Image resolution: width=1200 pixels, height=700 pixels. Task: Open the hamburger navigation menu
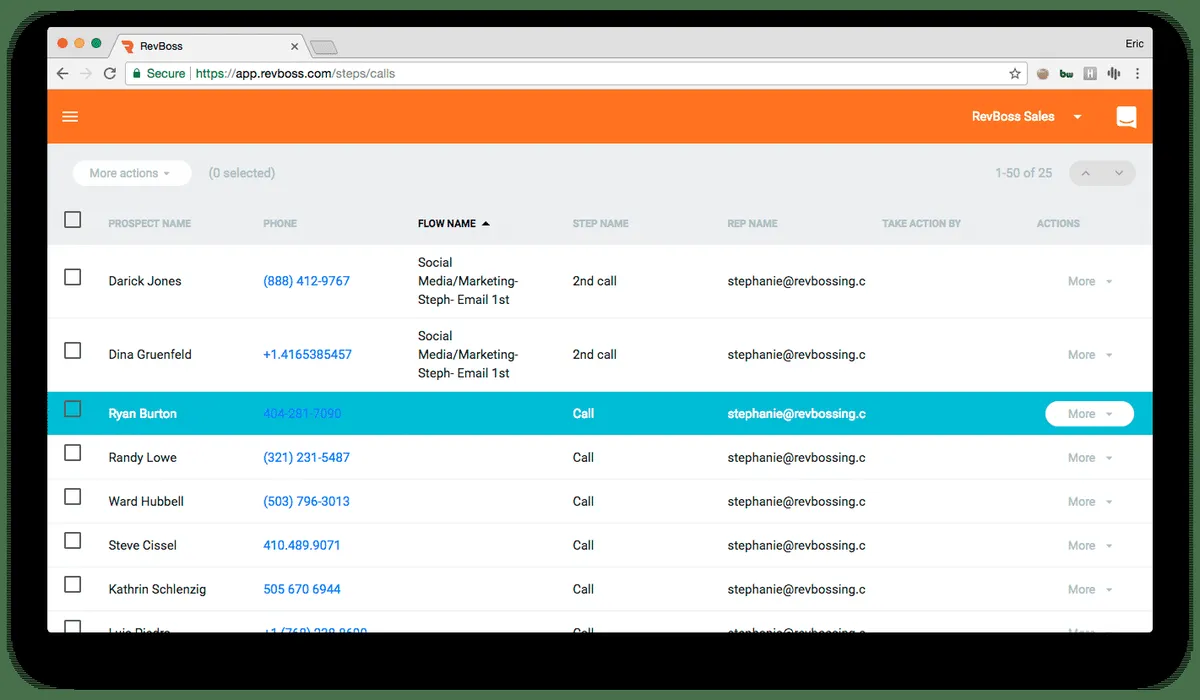click(70, 117)
